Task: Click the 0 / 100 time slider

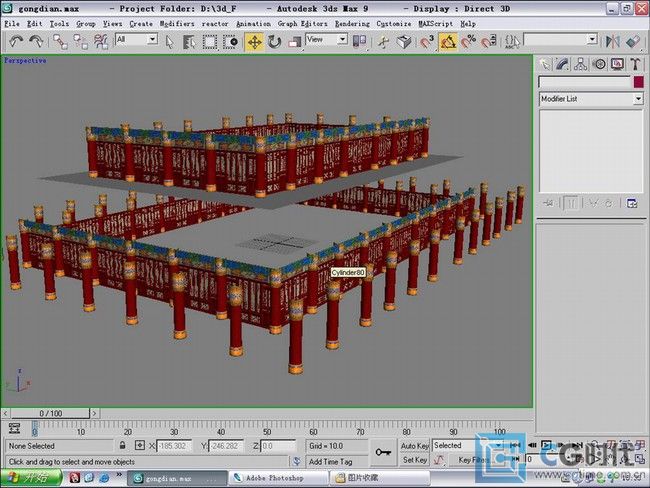Action: click(x=50, y=413)
